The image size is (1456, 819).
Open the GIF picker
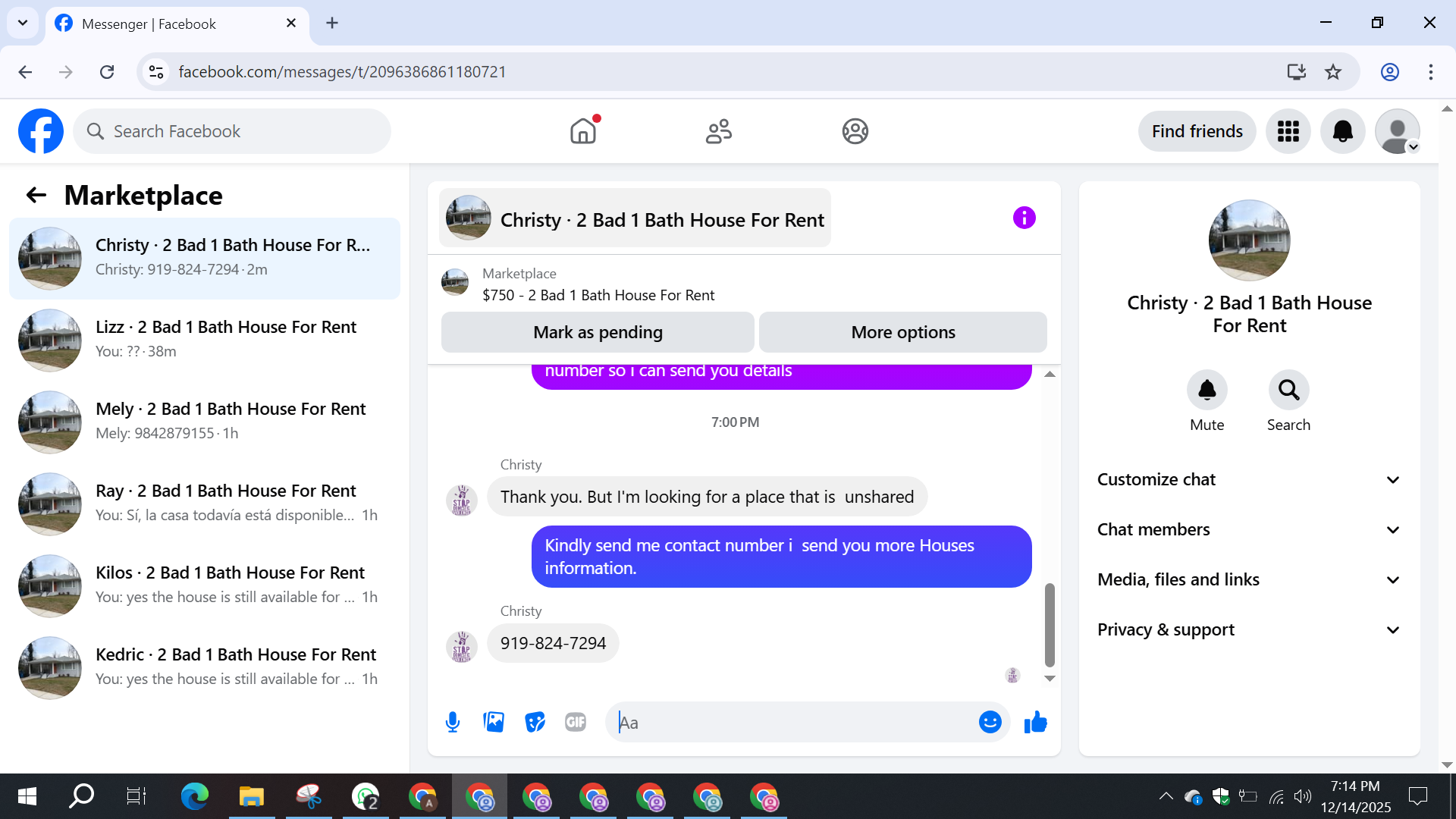pos(576,722)
